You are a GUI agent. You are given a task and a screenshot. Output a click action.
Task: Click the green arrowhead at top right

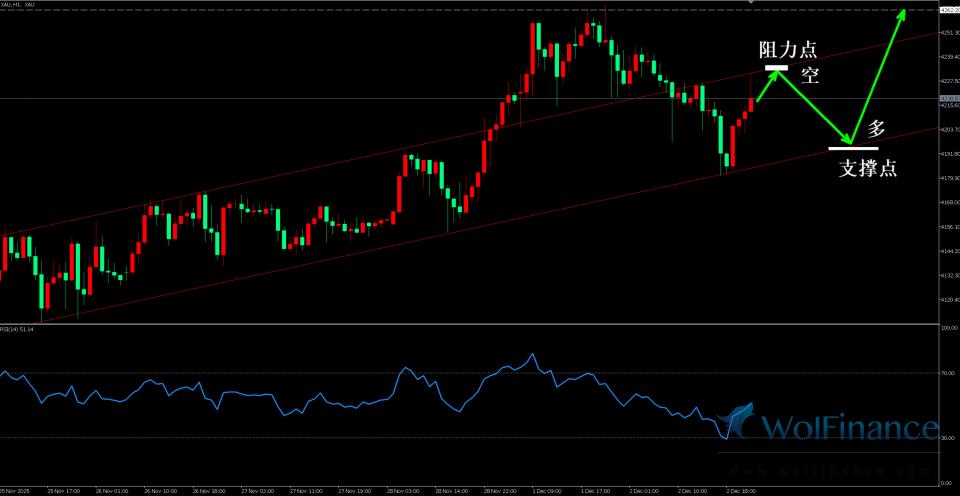pos(902,13)
